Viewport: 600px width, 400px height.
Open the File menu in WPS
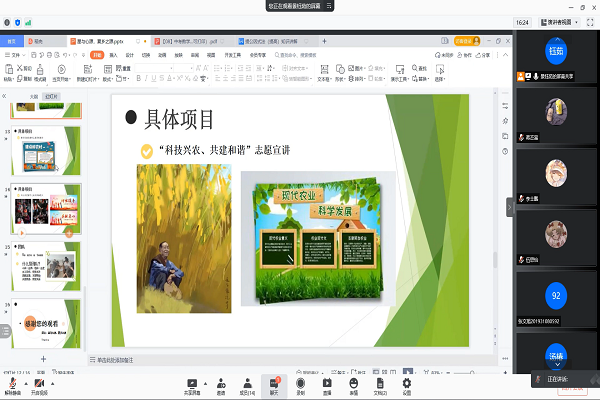tap(15, 55)
